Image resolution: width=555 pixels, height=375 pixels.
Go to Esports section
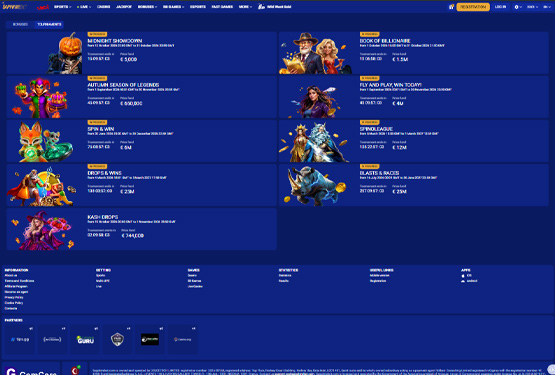(198, 7)
